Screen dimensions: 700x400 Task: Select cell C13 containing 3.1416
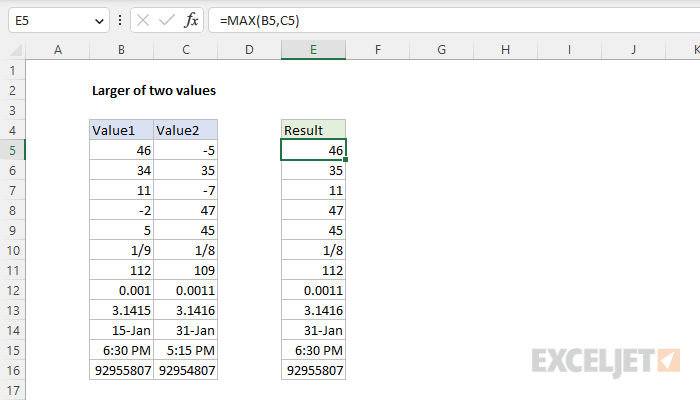(x=186, y=310)
